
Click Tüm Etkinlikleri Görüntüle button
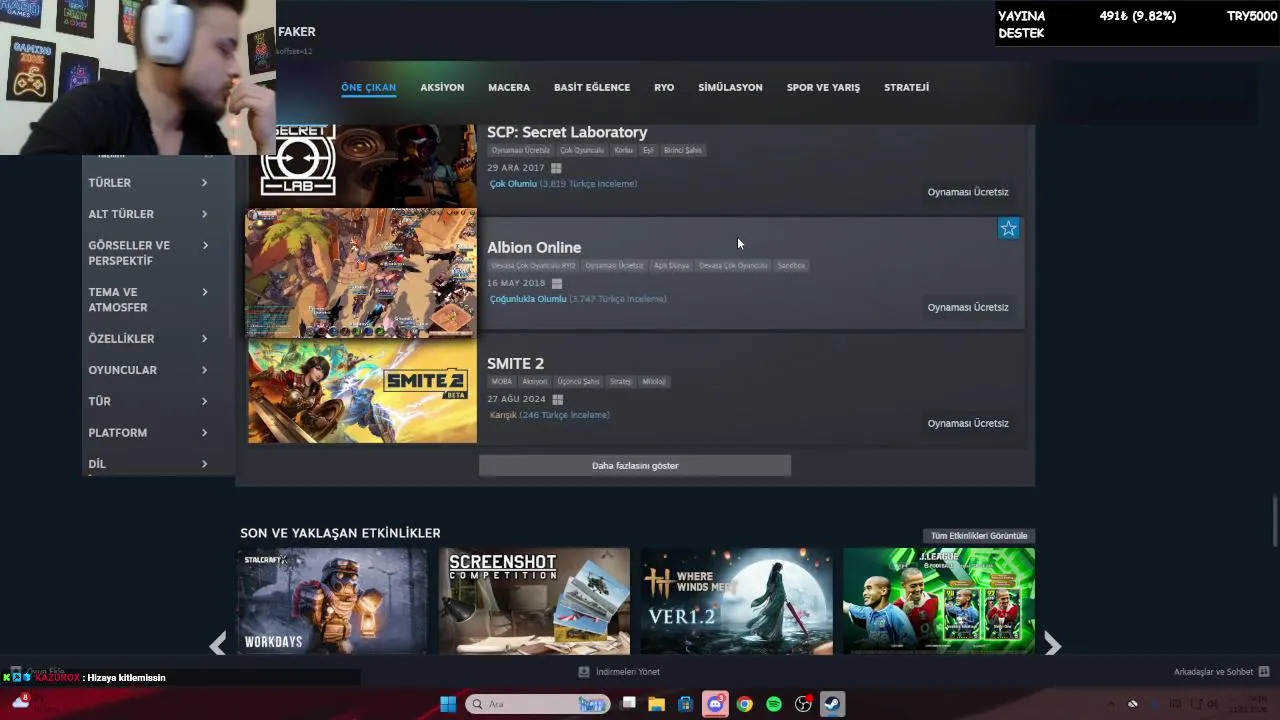pyautogui.click(x=979, y=536)
